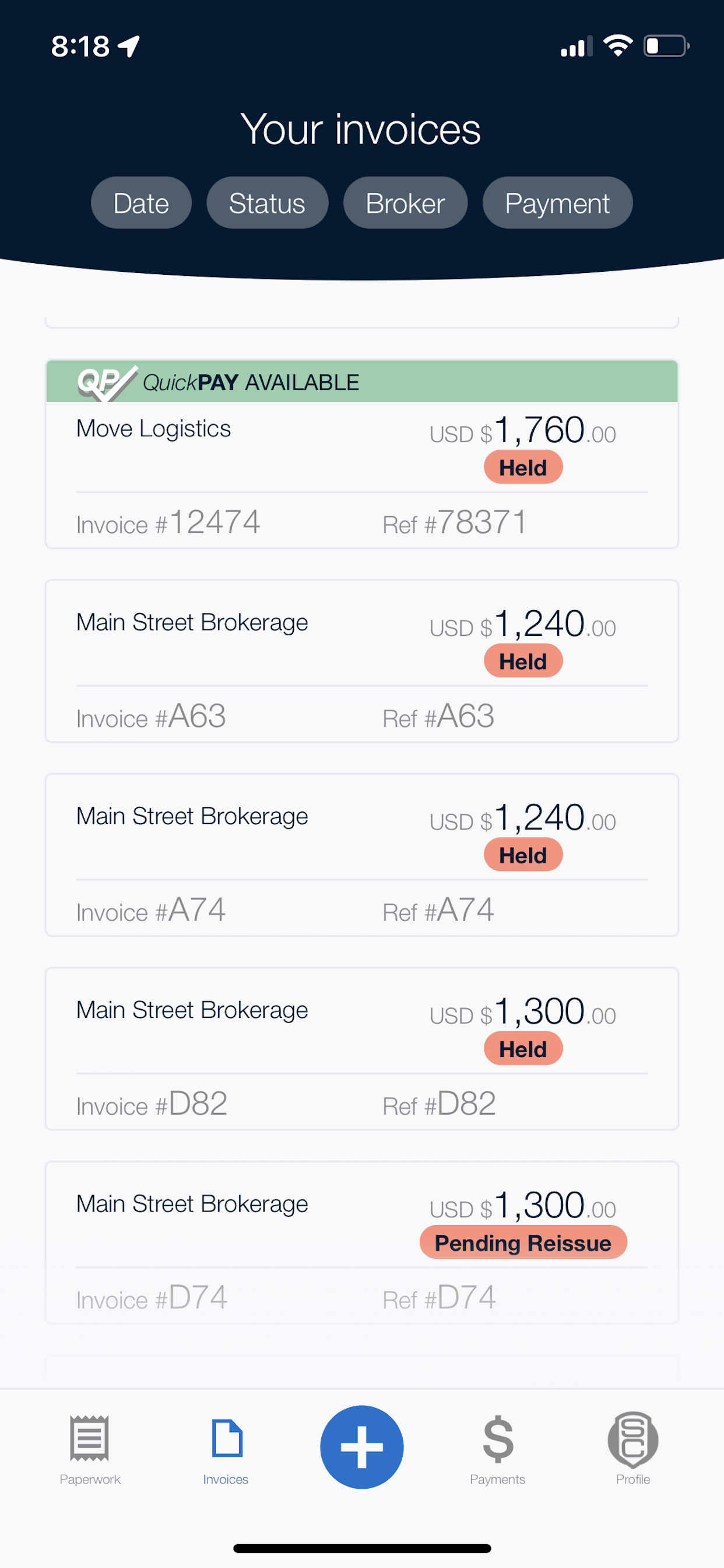
Task: Open the Broker filter
Action: click(405, 202)
